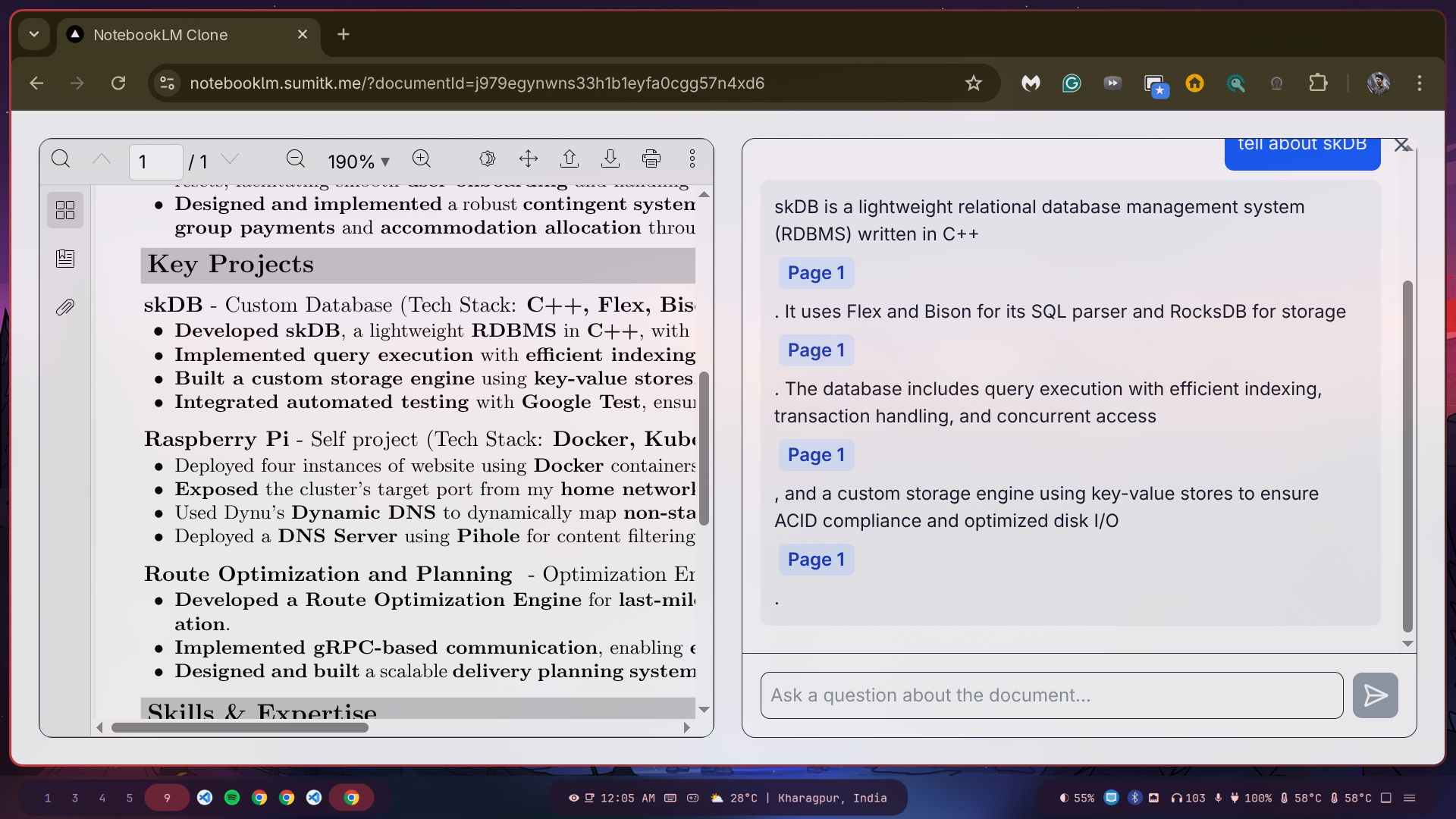Screen dimensions: 1456x819
Task: View document attachments via paperclip icon
Action: 65,306
